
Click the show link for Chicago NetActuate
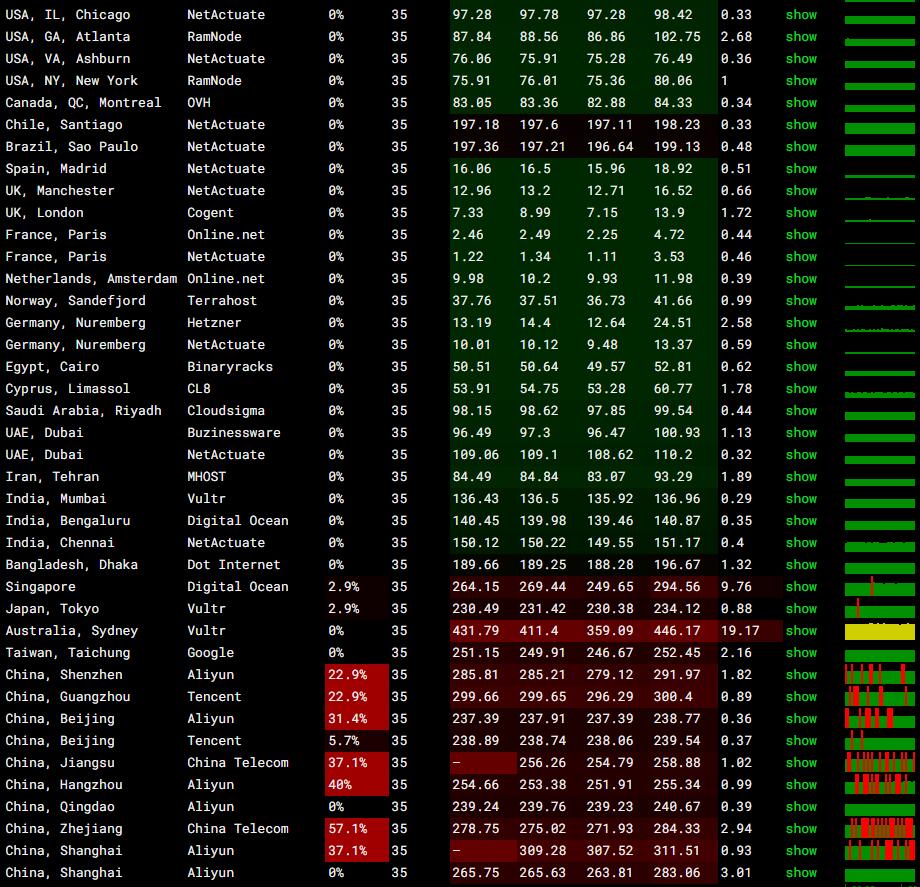tap(801, 15)
